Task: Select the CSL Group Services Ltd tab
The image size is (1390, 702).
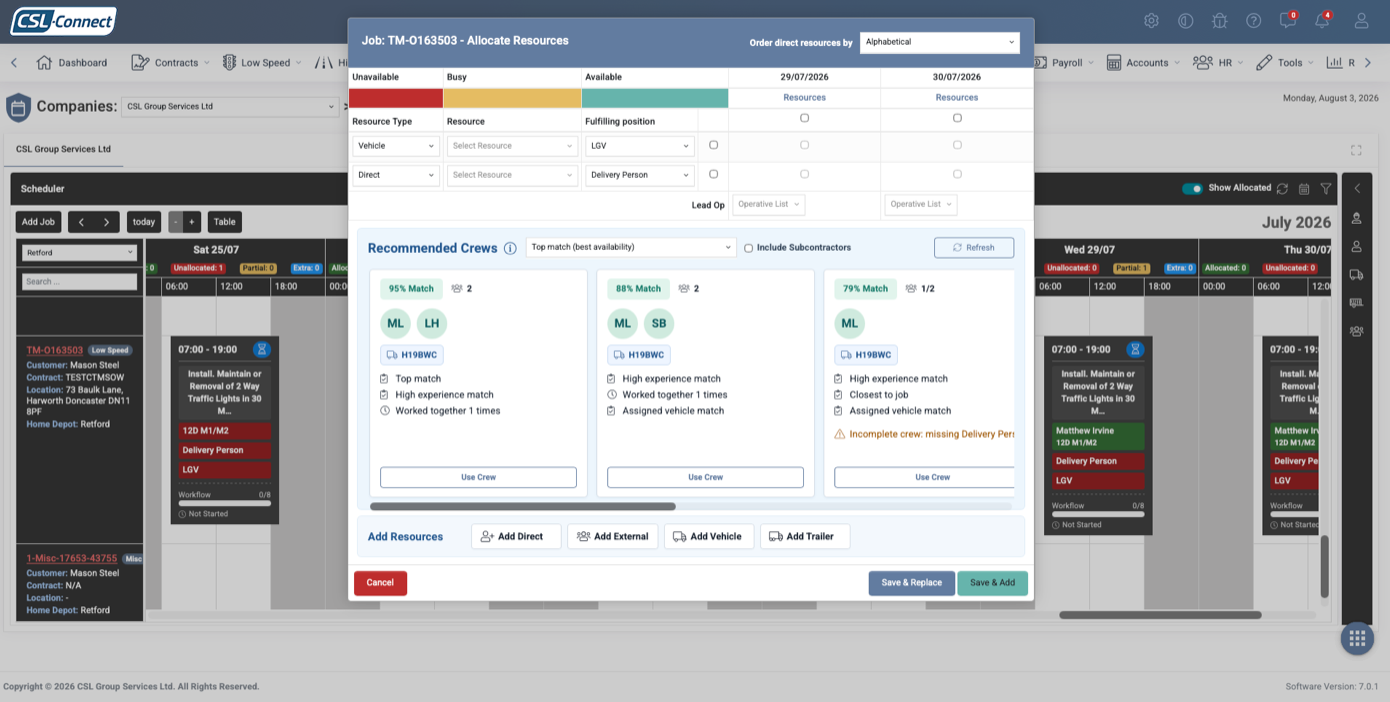Action: pos(63,149)
